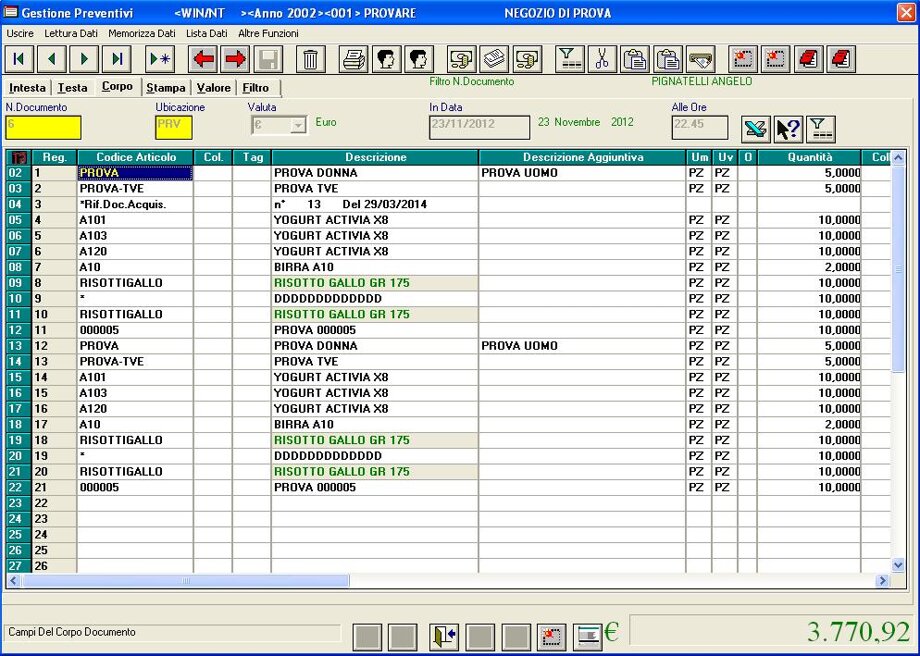The height and width of the screenshot is (656, 920).
Task: Click the exit door icon at bottom
Action: tap(444, 635)
